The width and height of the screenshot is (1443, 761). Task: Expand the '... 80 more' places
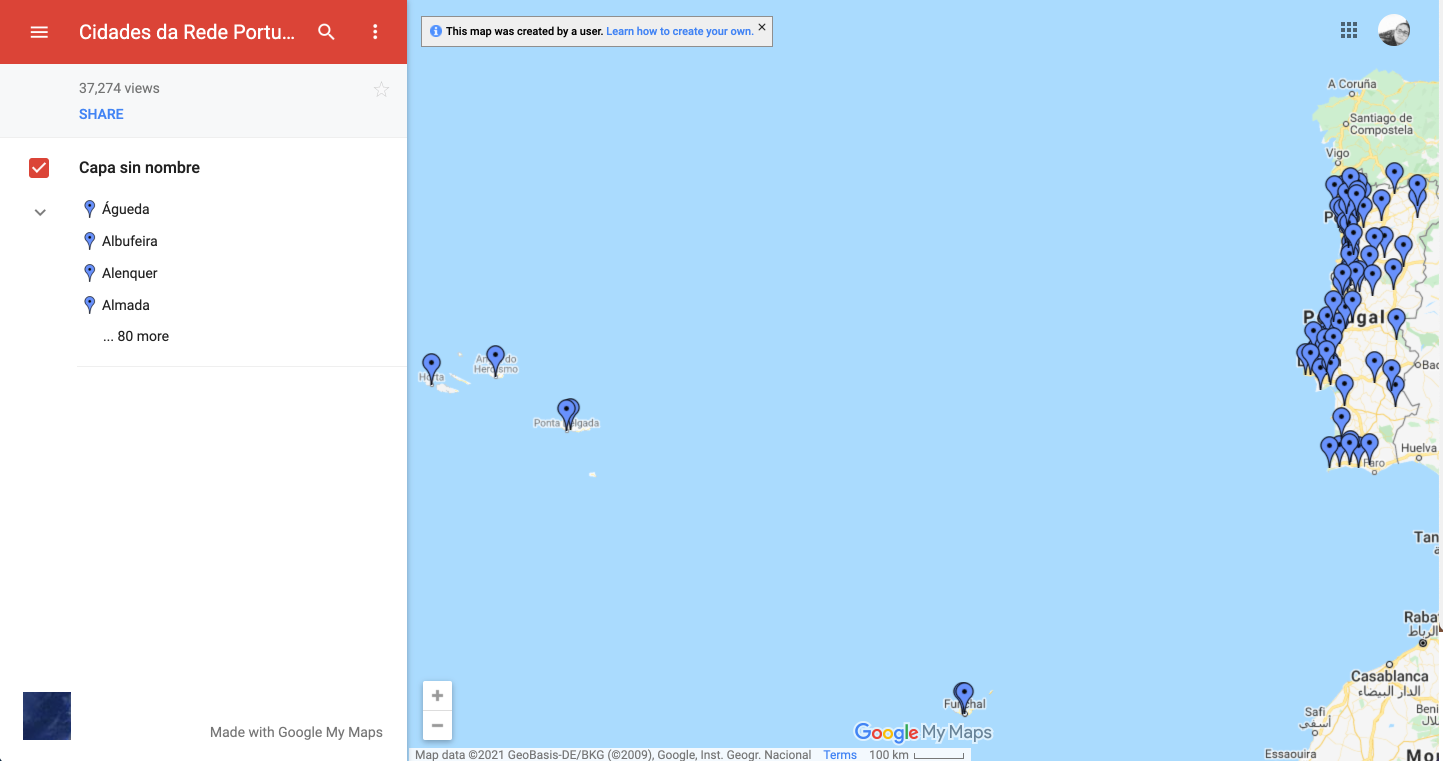click(136, 337)
